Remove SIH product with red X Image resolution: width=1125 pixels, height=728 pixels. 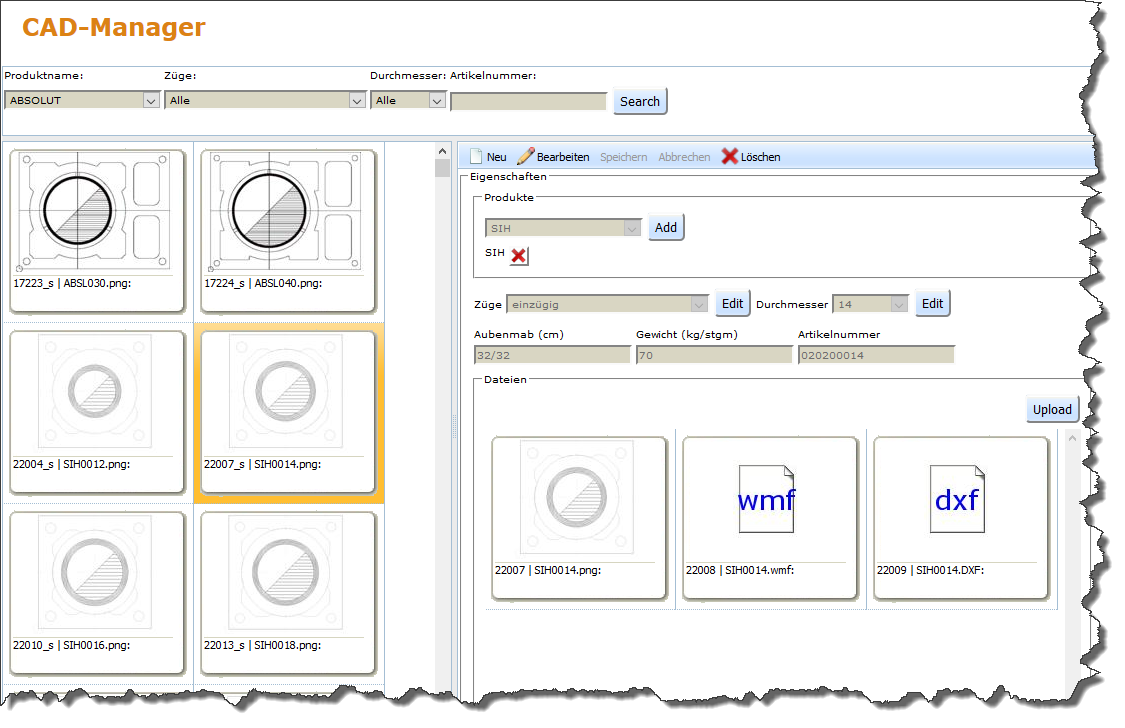(x=518, y=256)
